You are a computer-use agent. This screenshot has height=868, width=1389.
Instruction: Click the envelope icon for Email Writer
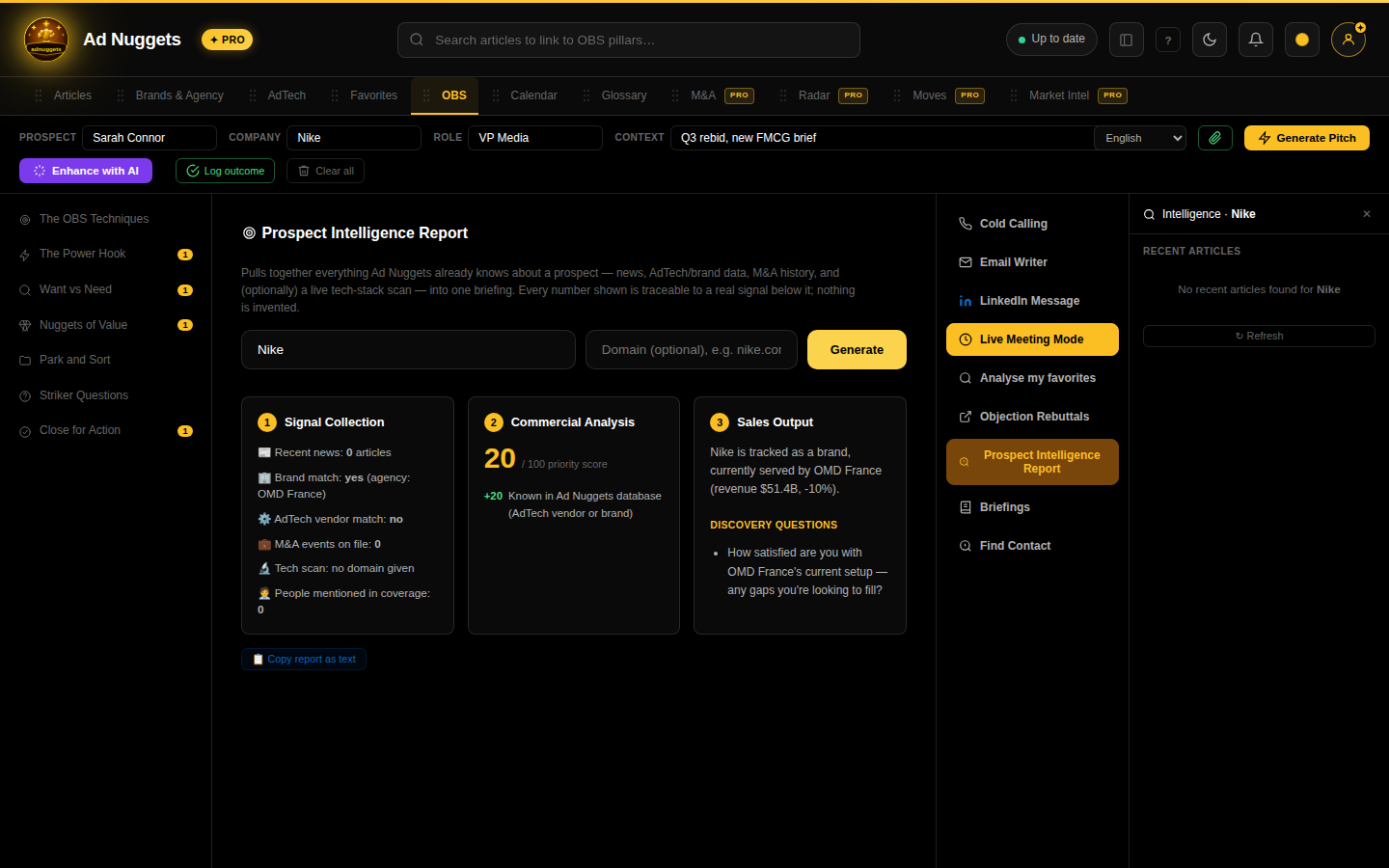(x=966, y=262)
